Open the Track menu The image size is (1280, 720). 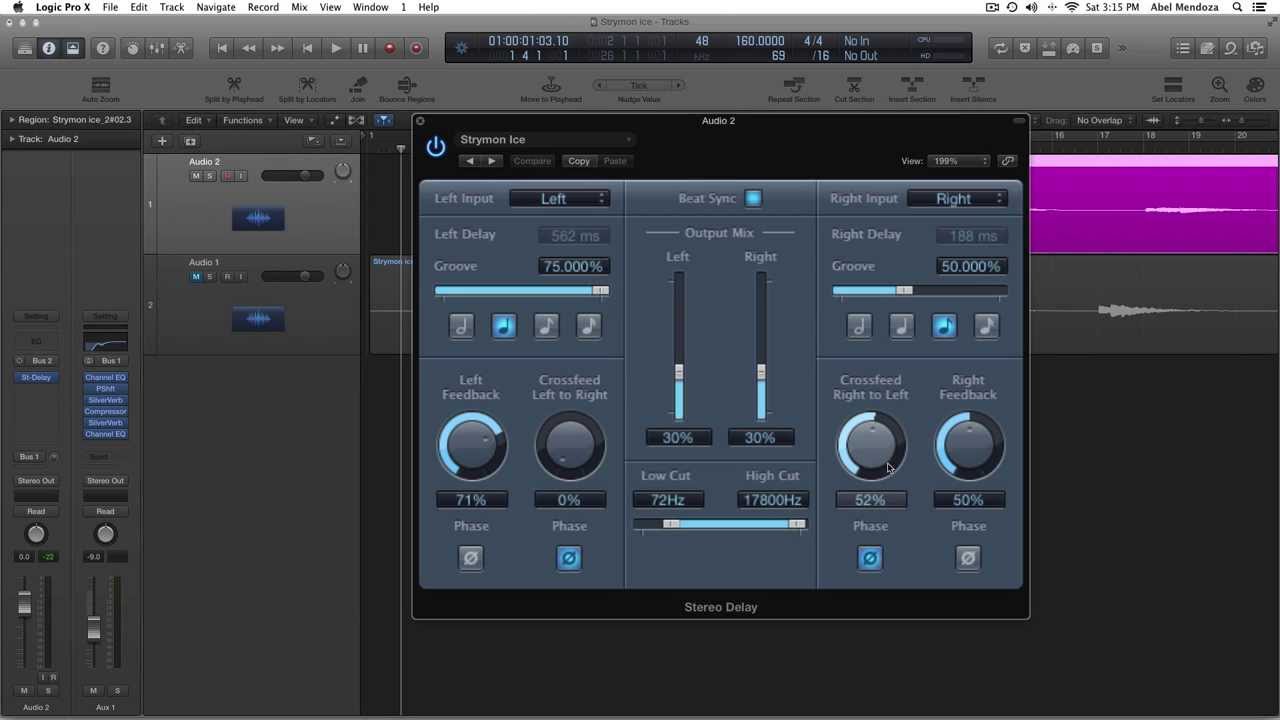[x=172, y=7]
